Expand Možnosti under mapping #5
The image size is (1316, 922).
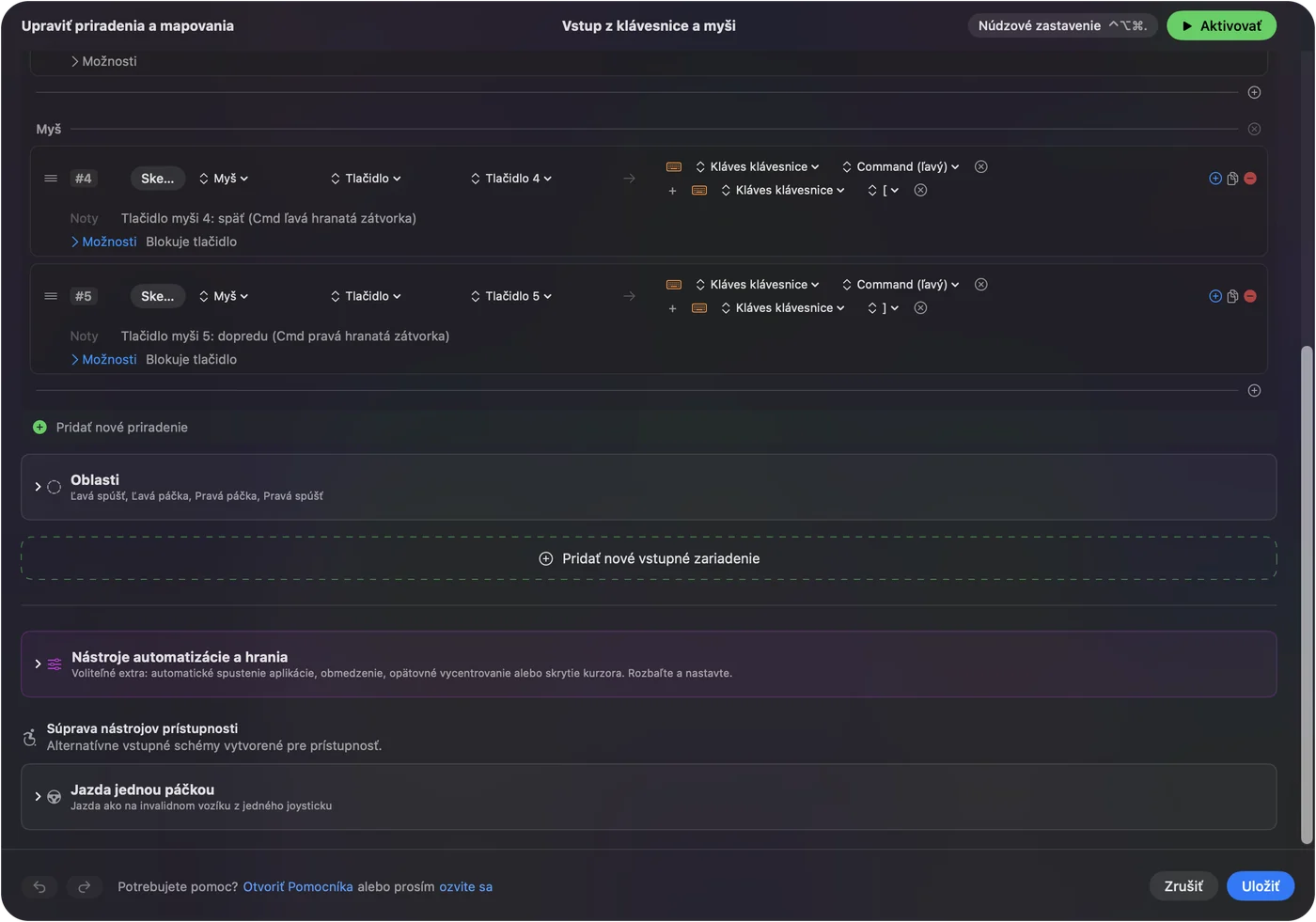point(103,359)
